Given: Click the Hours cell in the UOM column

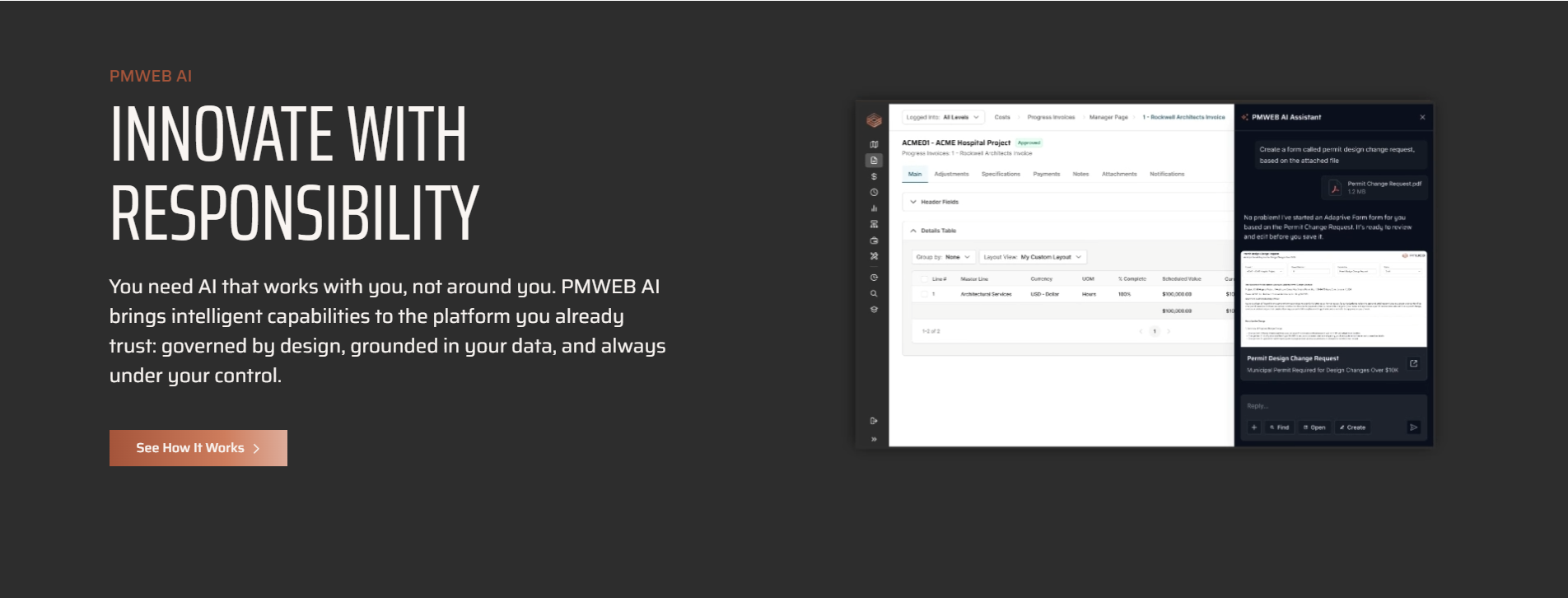Looking at the screenshot, I should click(1089, 294).
